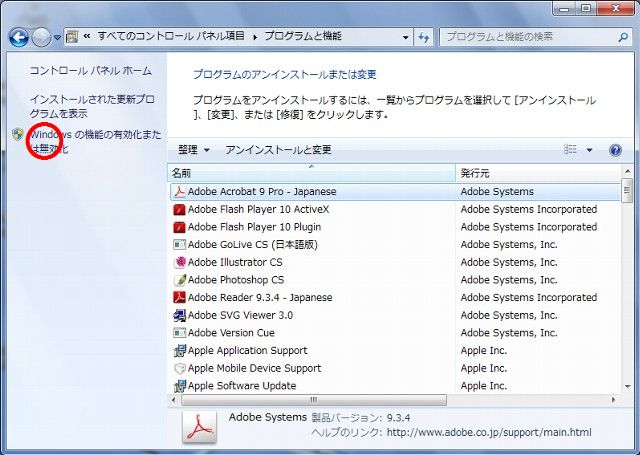Select Adobe Photoshop CS entry
640x455 pixels.
pyautogui.click(x=236, y=280)
